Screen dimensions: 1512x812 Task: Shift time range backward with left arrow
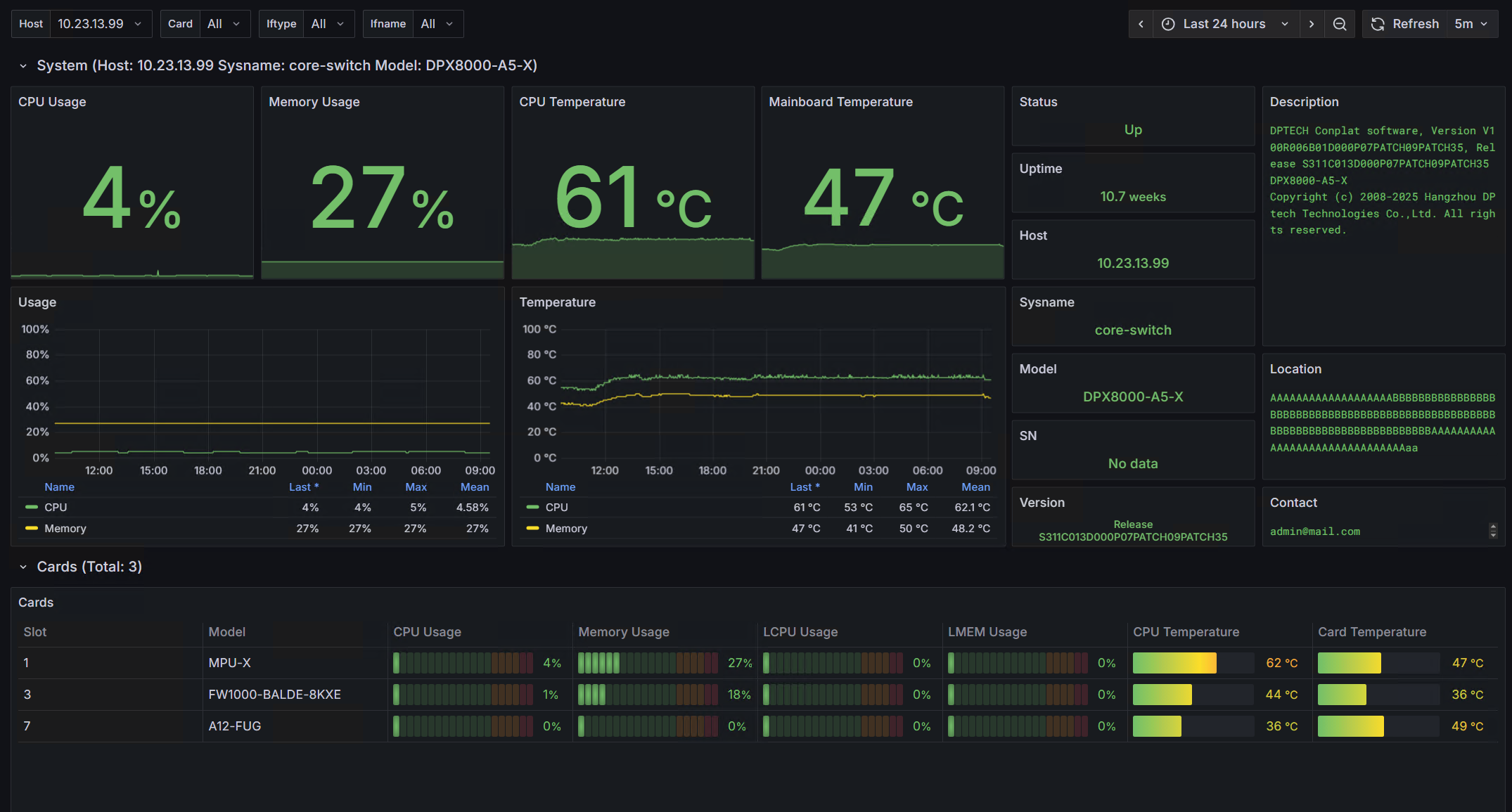point(1141,24)
